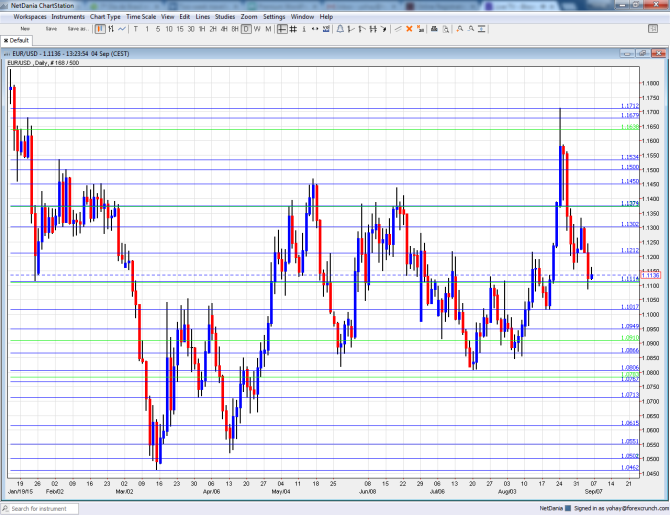The image size is (670, 515).
Task: Open the Time Scale menu
Action: click(x=141, y=17)
